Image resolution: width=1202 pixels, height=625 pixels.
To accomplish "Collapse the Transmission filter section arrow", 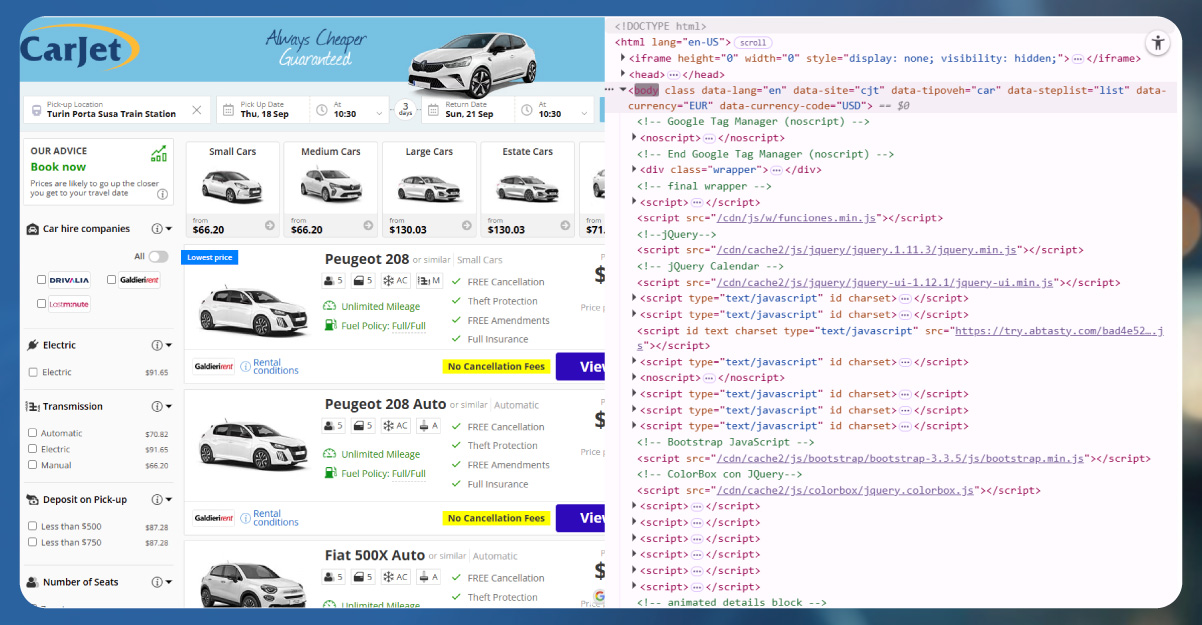I will click(x=169, y=407).
